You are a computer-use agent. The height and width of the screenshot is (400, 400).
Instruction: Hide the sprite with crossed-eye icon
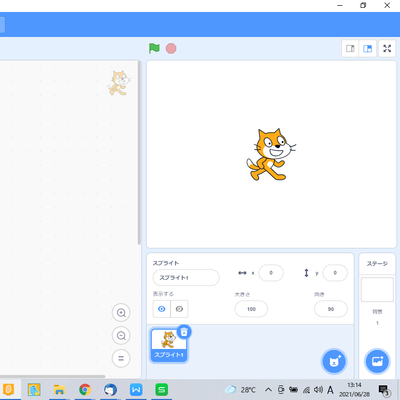pos(179,309)
